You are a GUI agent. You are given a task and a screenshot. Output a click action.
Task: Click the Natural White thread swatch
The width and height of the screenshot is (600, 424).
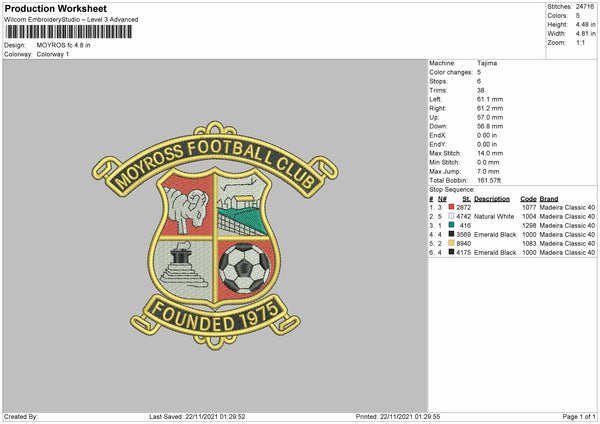[452, 216]
